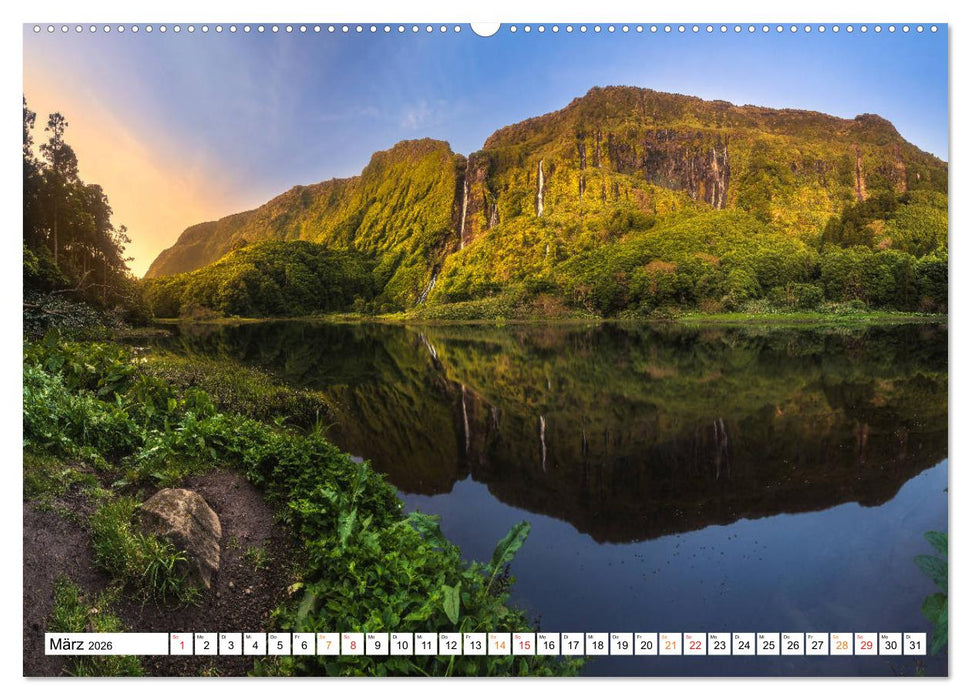Click the red Sunday 8 date cell
This screenshot has width=971, height=700.
352,644
